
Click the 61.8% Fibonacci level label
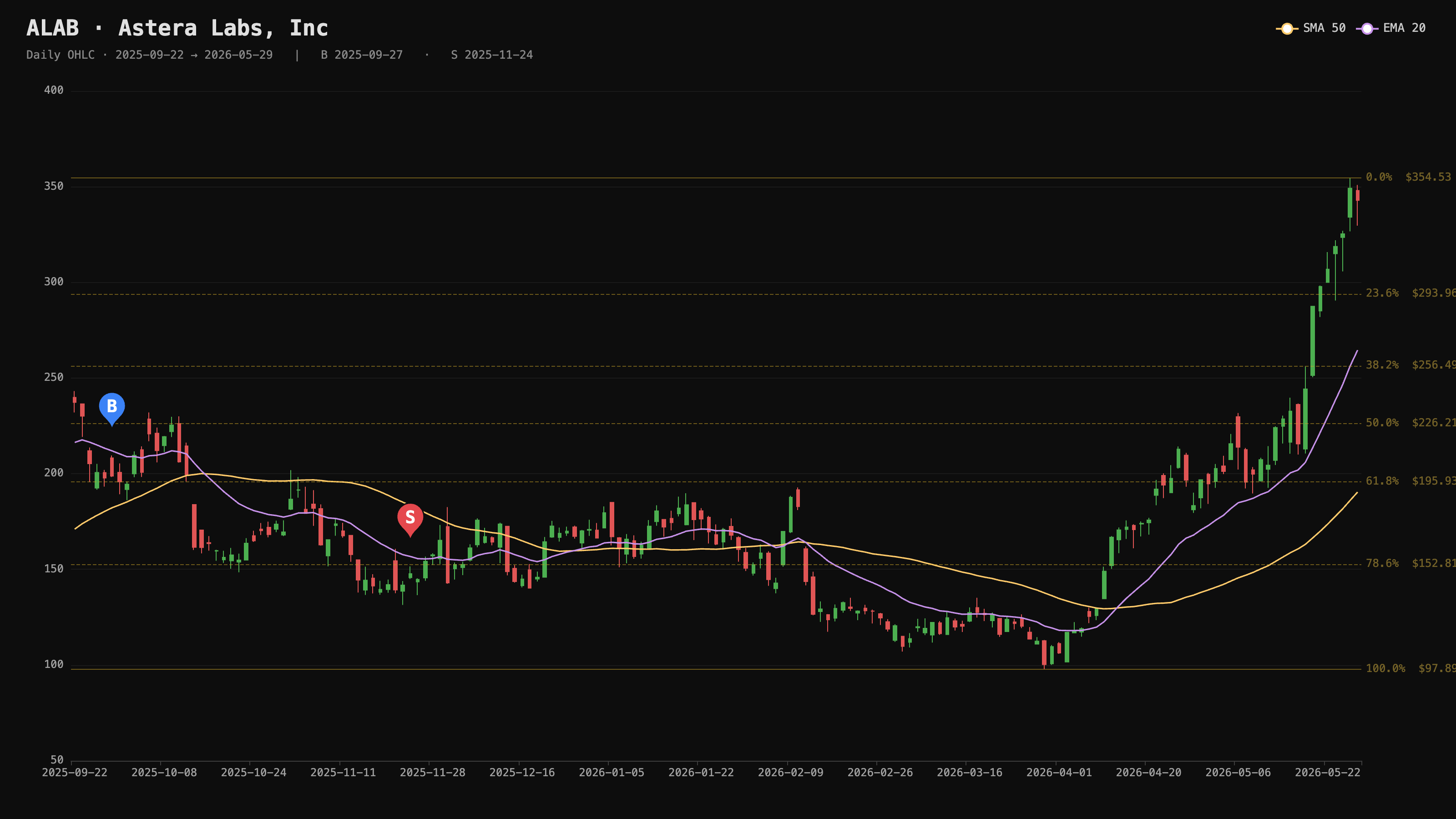pyautogui.click(x=1383, y=481)
